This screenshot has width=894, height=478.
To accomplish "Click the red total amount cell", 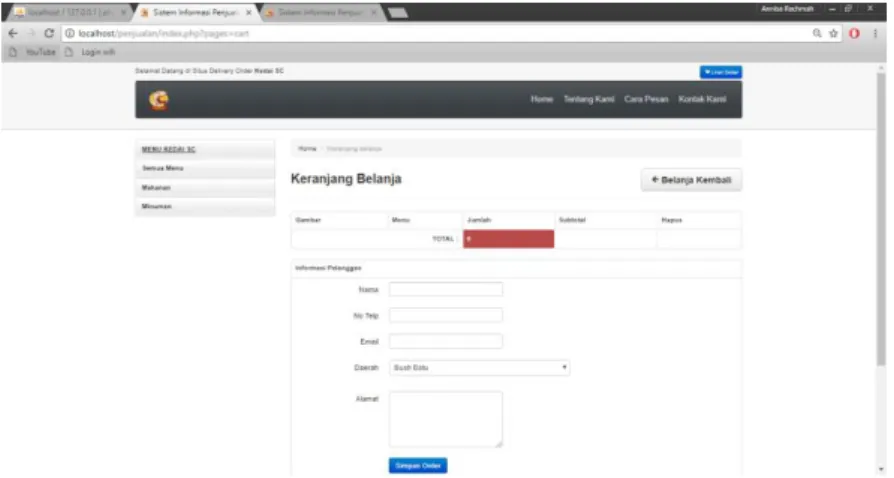I will click(x=509, y=239).
